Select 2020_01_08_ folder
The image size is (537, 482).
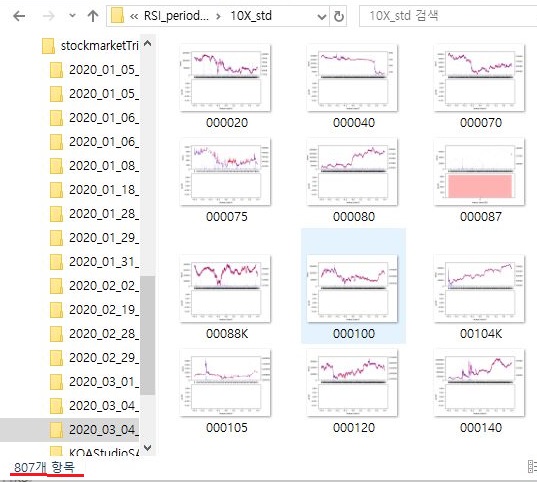[x=94, y=166]
